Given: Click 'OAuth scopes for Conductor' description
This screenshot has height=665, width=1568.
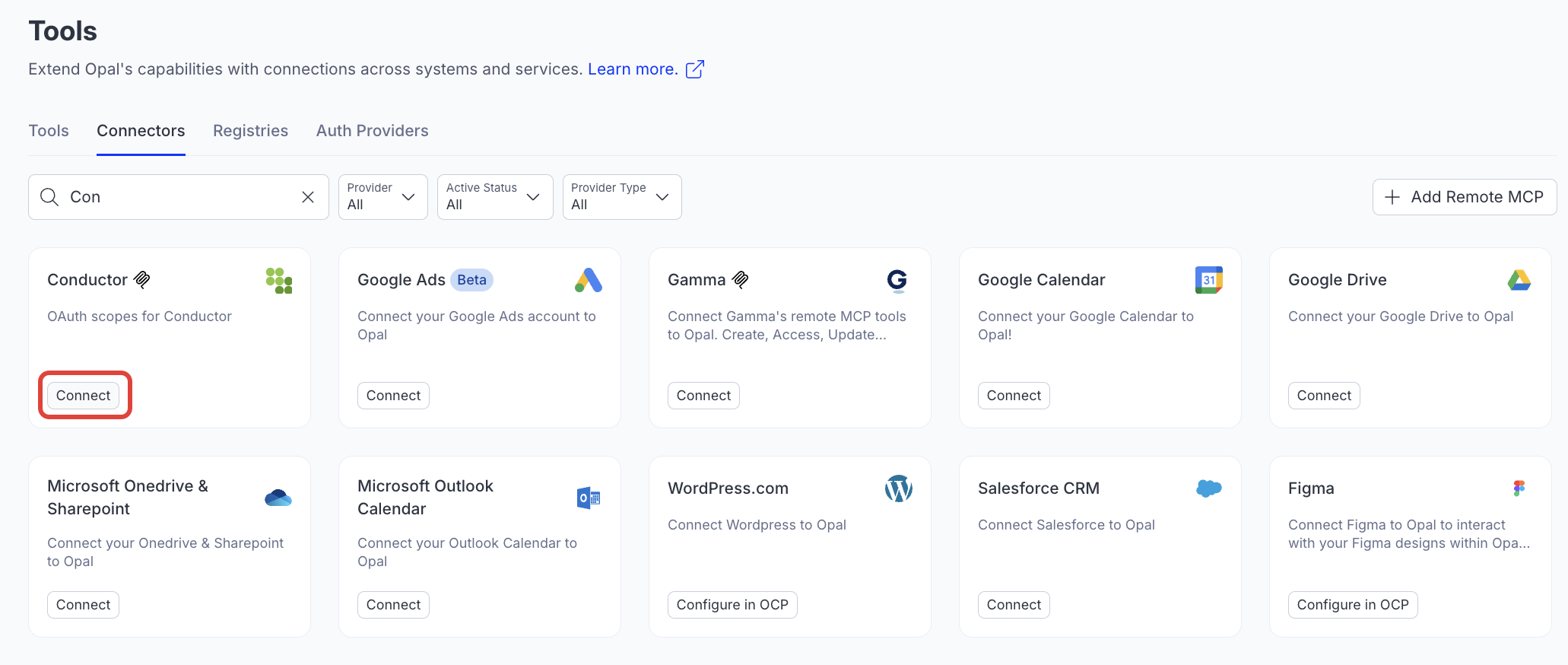Looking at the screenshot, I should 139,317.
